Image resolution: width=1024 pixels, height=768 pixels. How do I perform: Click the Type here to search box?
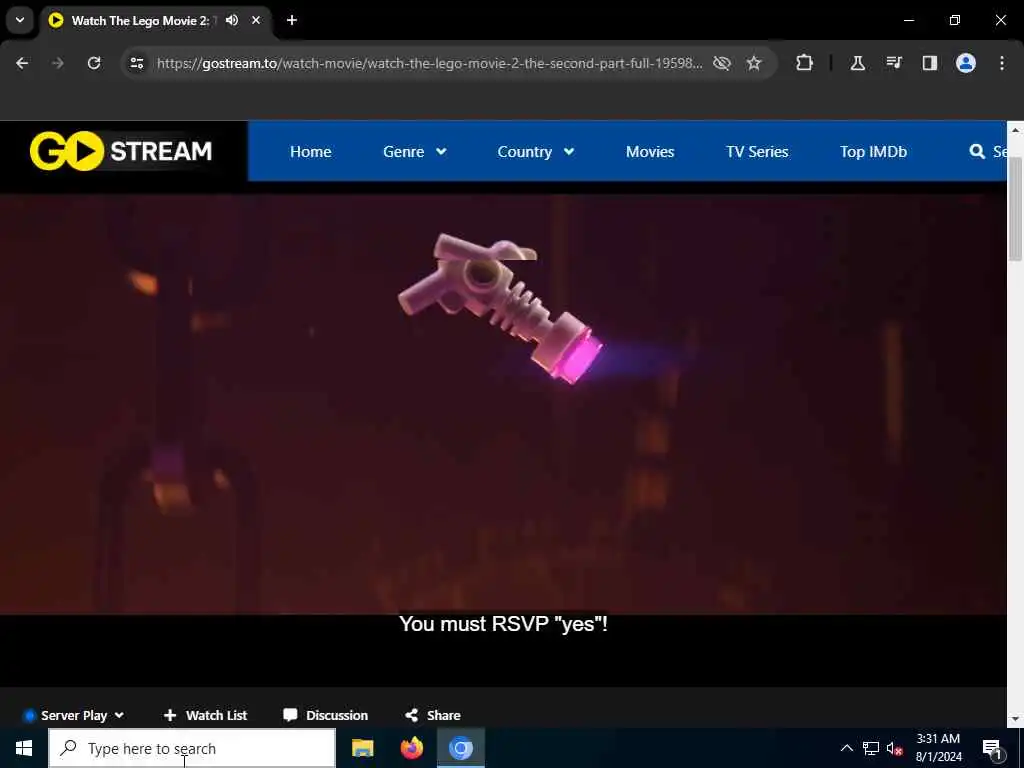coord(192,748)
